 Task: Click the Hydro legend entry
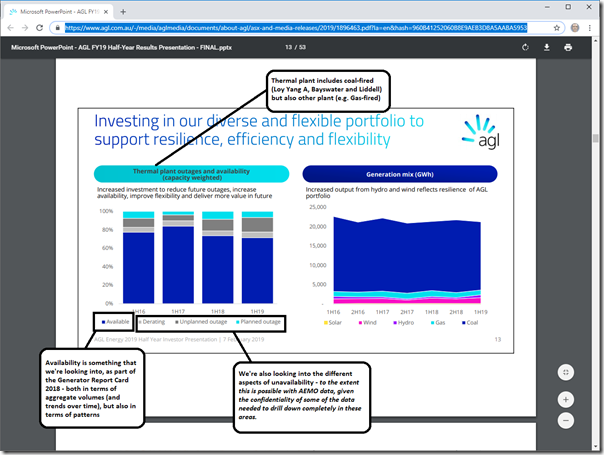(404, 322)
